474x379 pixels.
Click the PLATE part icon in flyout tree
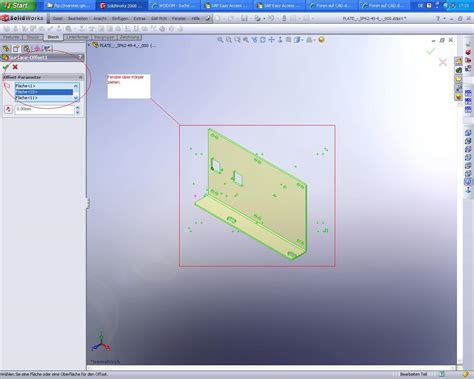pos(95,45)
